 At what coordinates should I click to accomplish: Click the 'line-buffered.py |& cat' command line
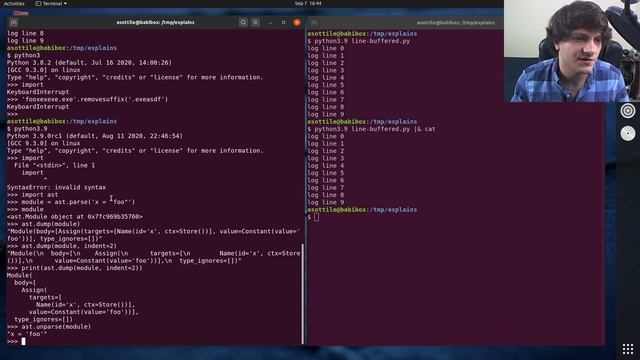click(x=371, y=129)
